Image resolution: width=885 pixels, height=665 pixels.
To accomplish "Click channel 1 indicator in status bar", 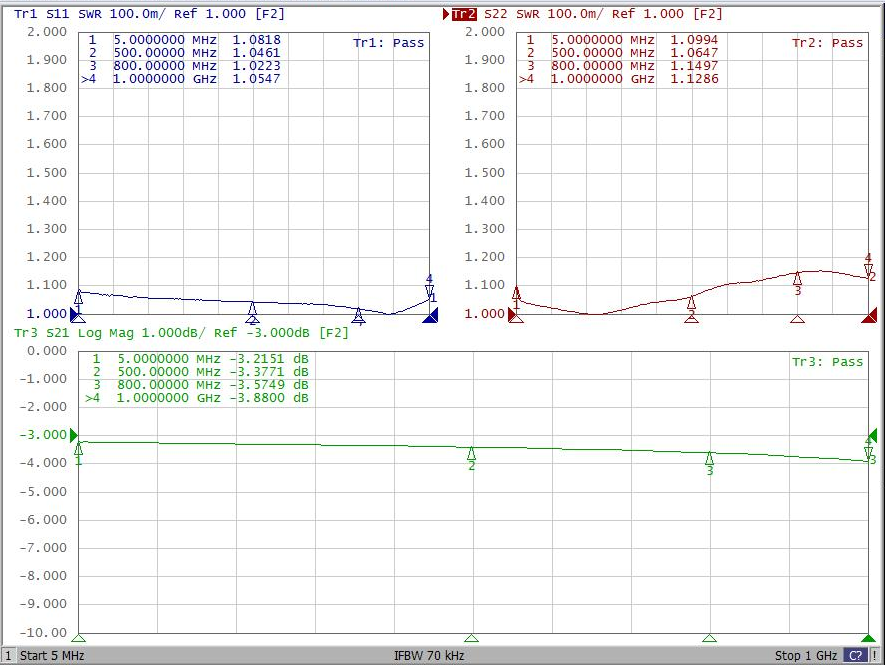I will 8,655.
